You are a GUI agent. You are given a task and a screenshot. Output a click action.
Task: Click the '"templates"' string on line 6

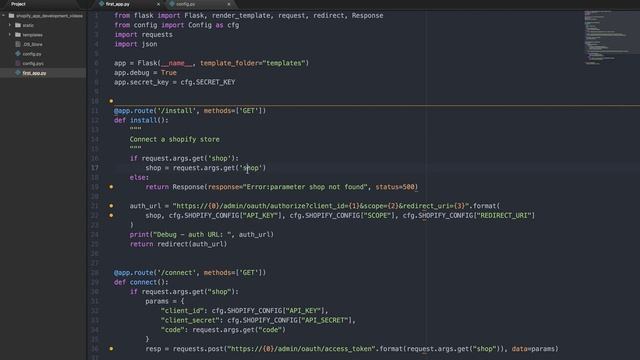[284, 63]
